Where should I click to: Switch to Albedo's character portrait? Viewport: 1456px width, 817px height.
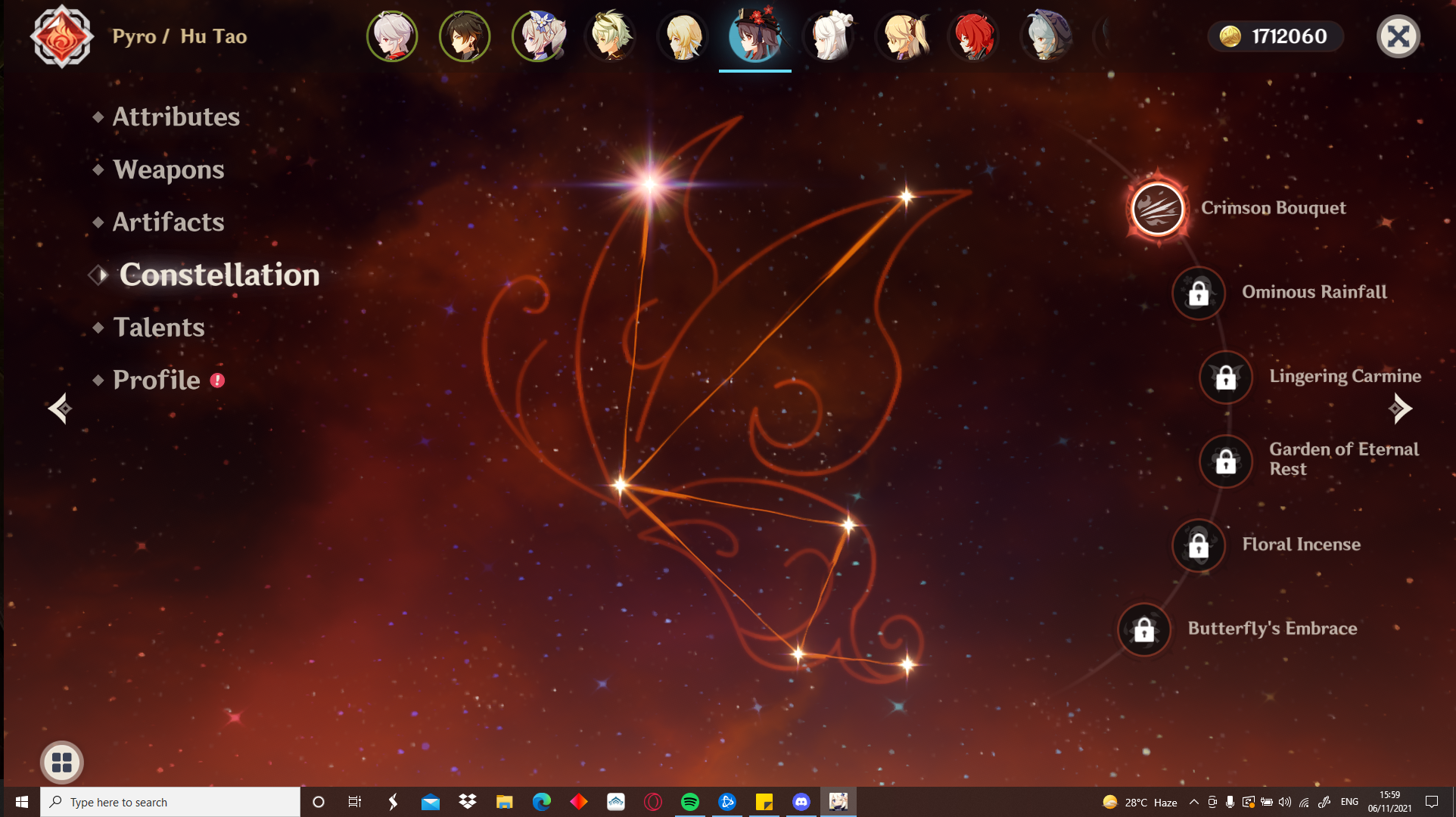pyautogui.click(x=611, y=36)
